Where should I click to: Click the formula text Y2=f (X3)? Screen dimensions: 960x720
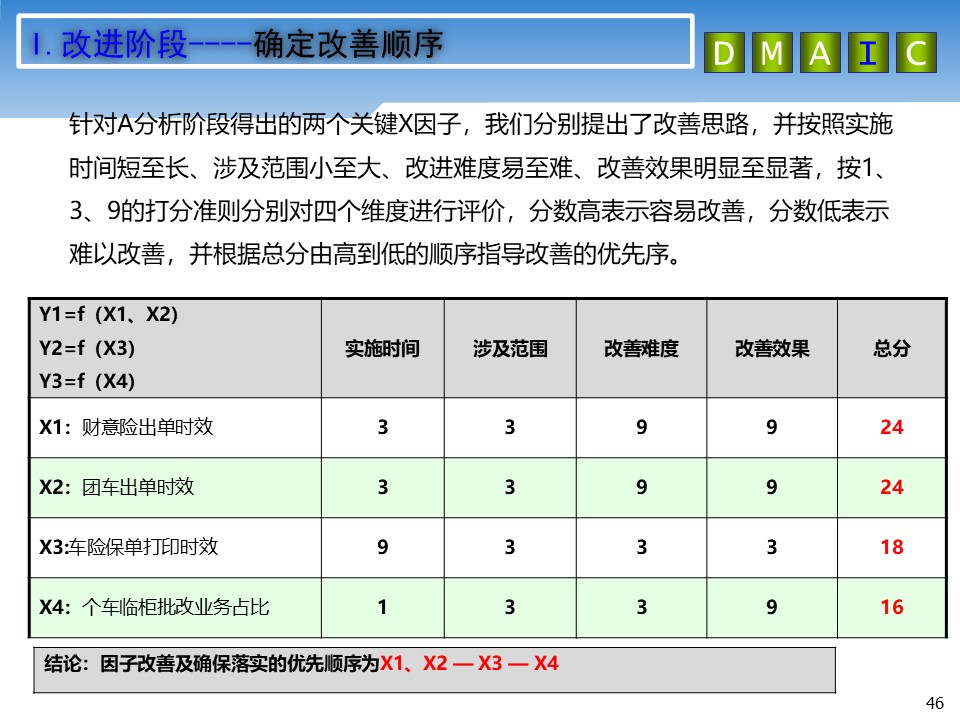(x=87, y=348)
